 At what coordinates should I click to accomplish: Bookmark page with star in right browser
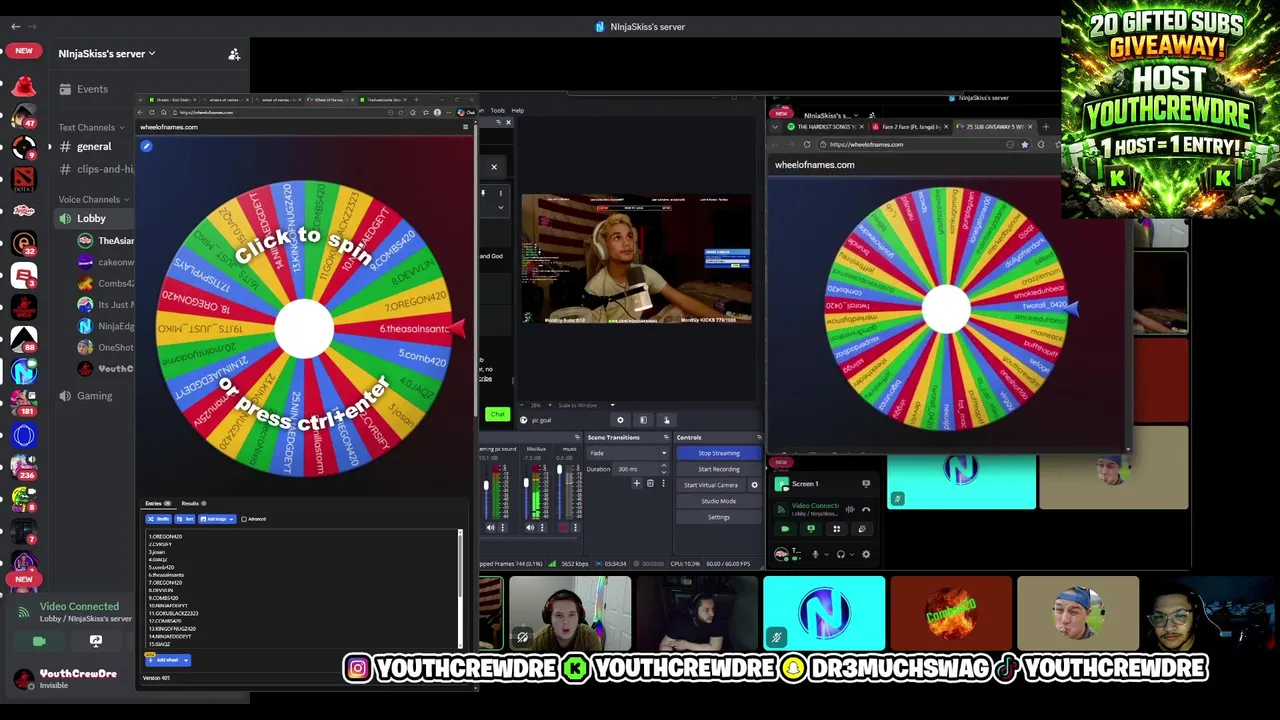point(1024,144)
